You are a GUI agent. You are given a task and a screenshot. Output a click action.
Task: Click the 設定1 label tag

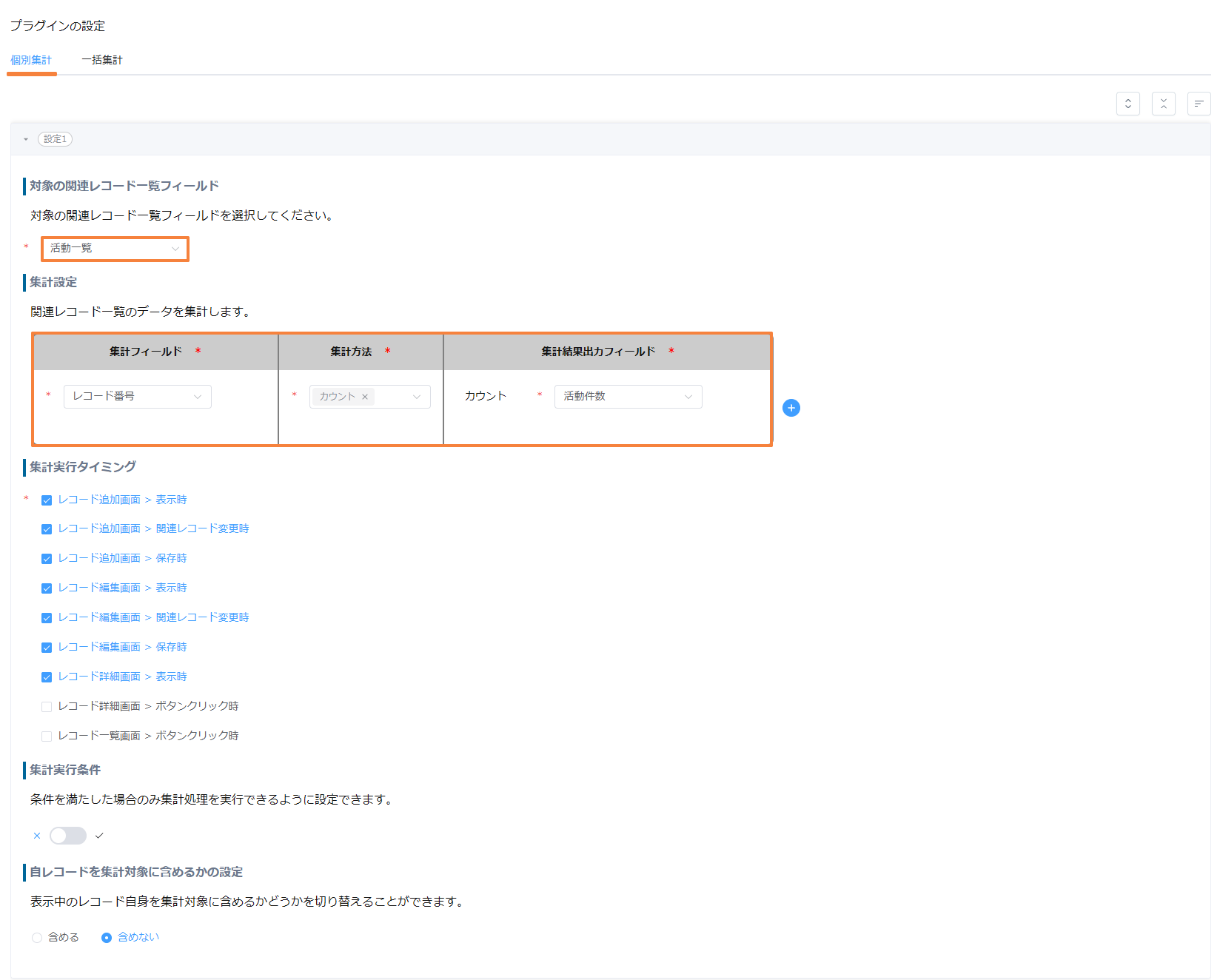tap(55, 139)
